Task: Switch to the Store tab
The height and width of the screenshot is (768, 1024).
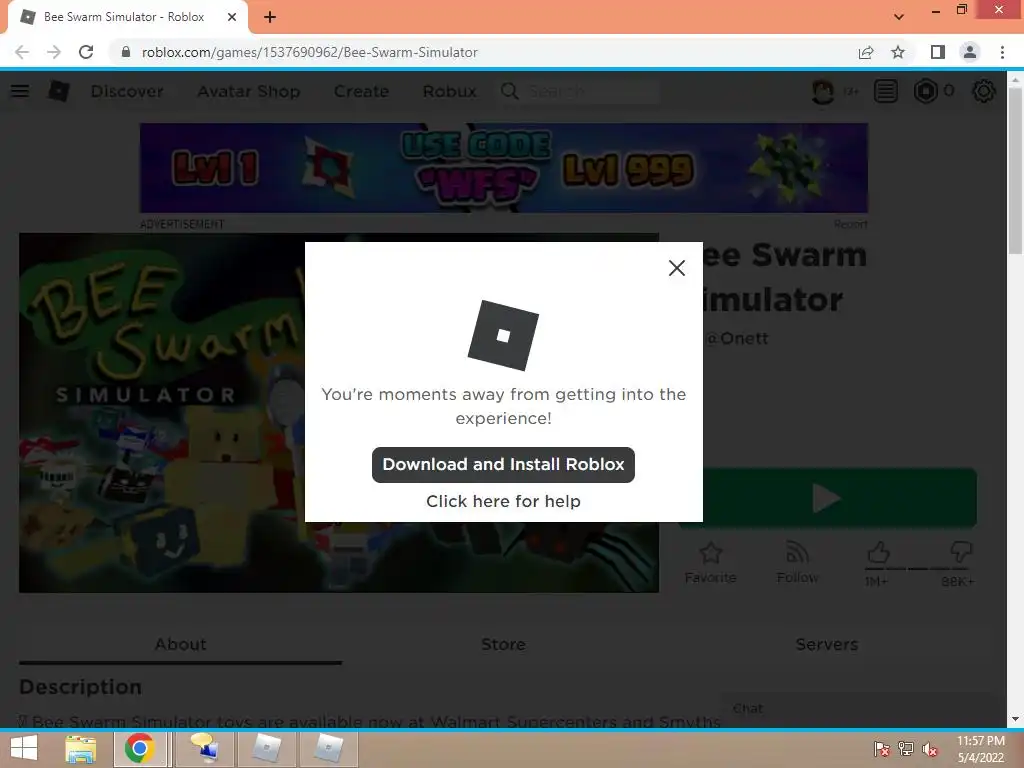Action: (x=503, y=645)
